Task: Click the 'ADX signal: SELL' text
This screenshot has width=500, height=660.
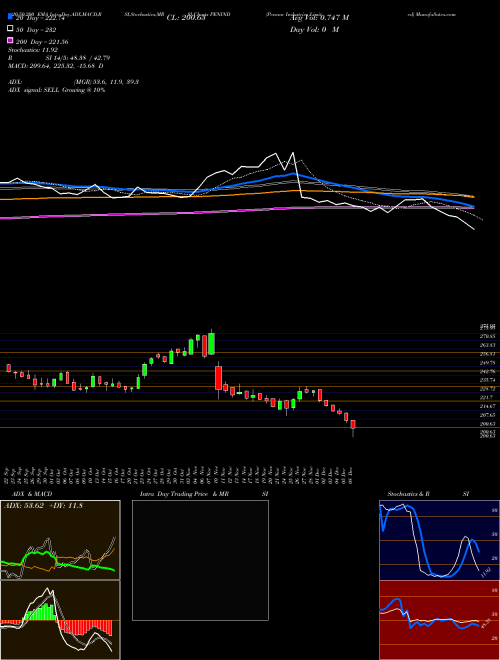Action: [34, 90]
